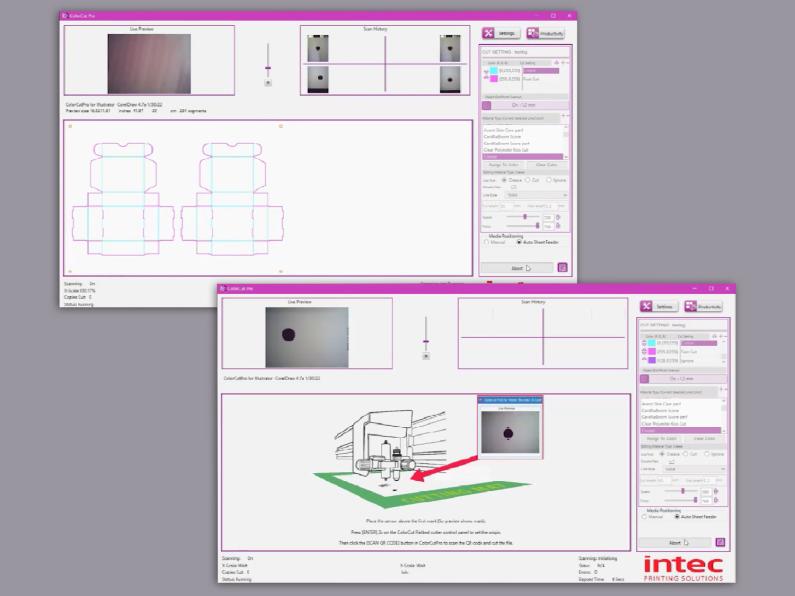Click Assign To Color in back window
Viewport: 795px width, 596px height.
tap(503, 164)
